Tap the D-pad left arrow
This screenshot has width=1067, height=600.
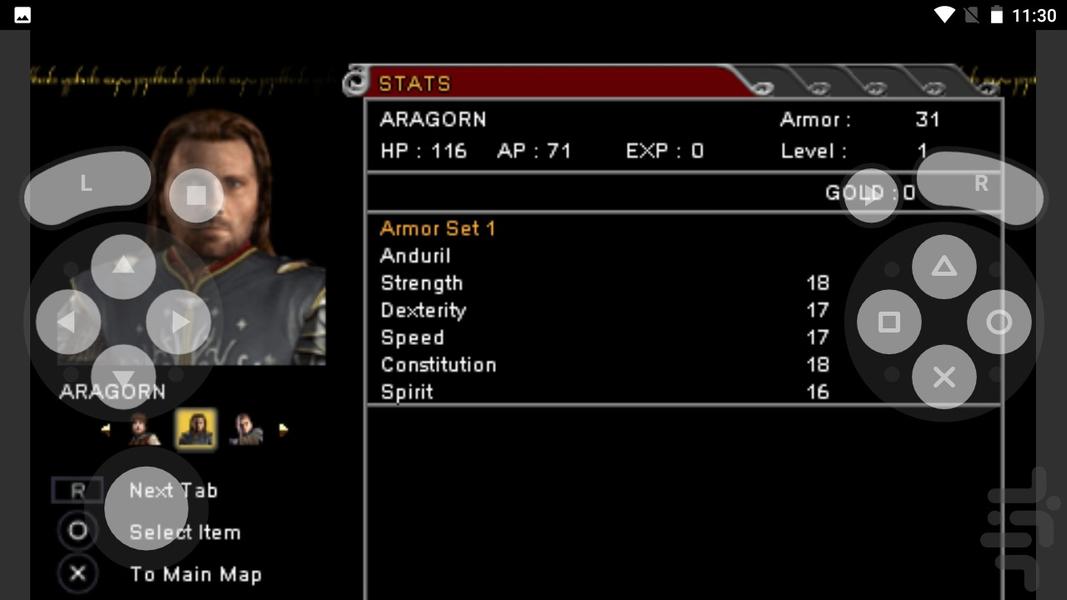[68, 322]
